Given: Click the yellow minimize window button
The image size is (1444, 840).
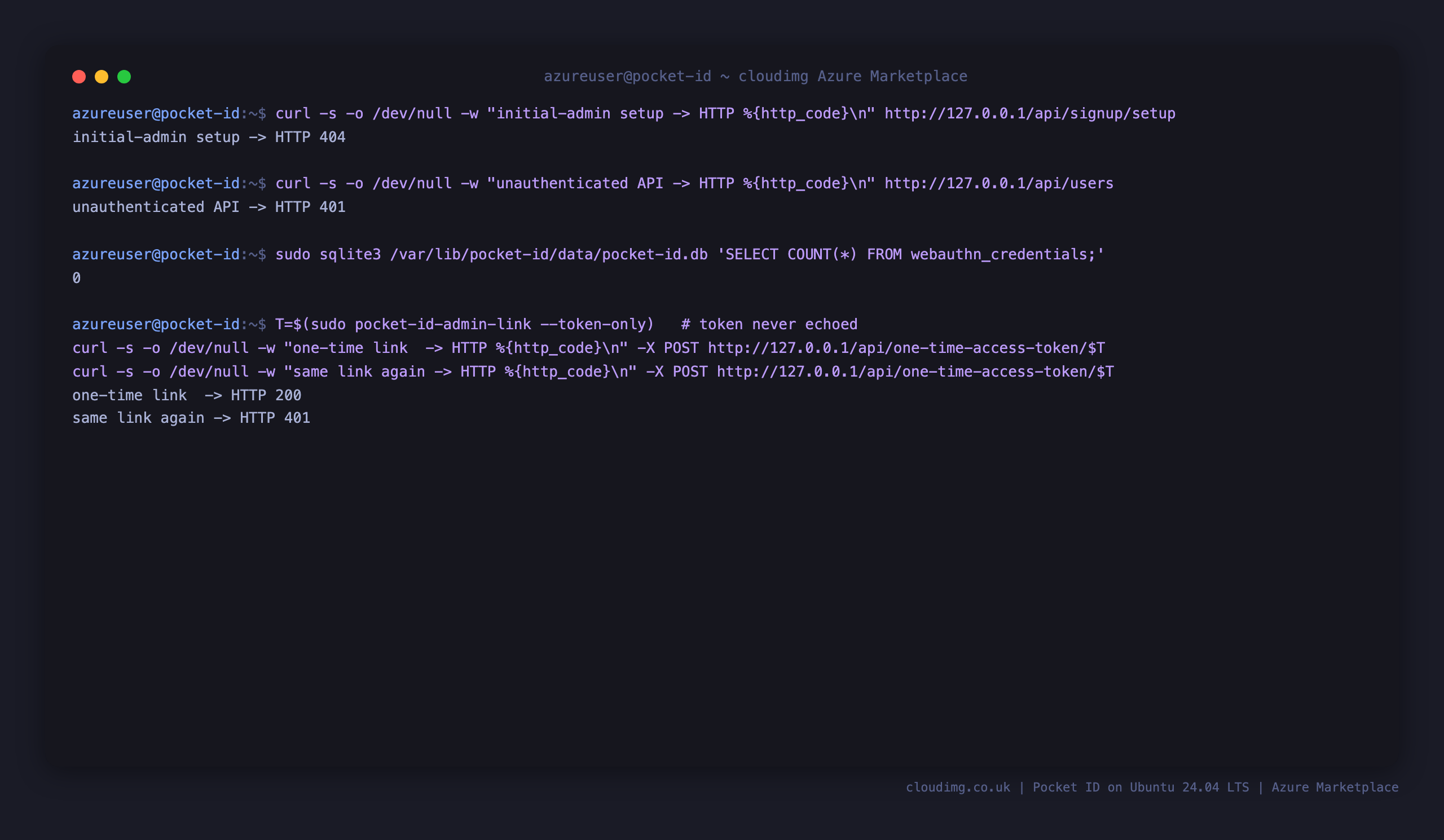Looking at the screenshot, I should (x=102, y=77).
